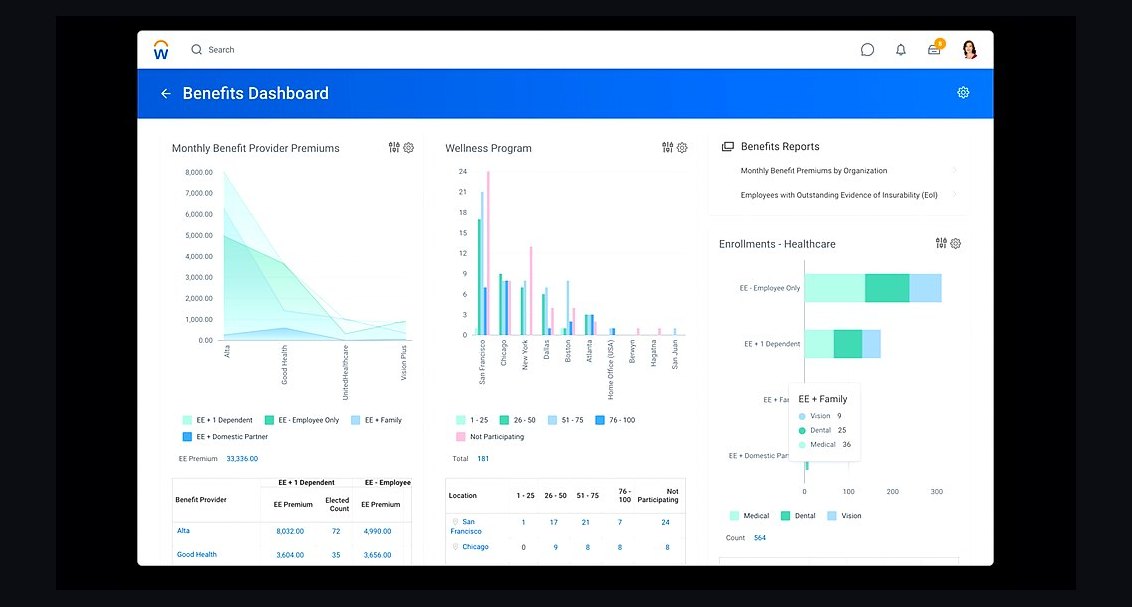Open the chat messages icon

point(867,50)
